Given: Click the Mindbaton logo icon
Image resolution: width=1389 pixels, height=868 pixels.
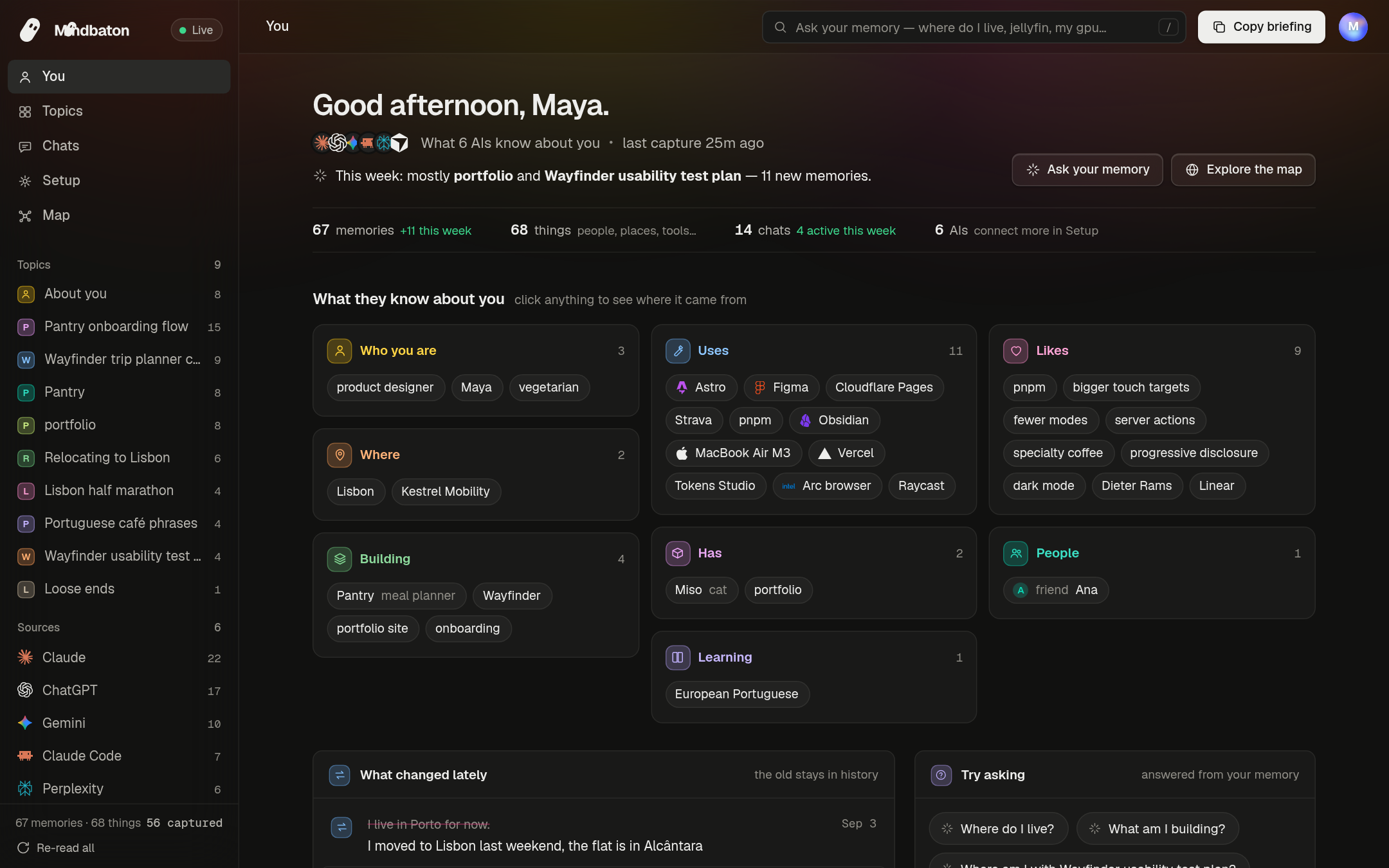Looking at the screenshot, I should 30,30.
